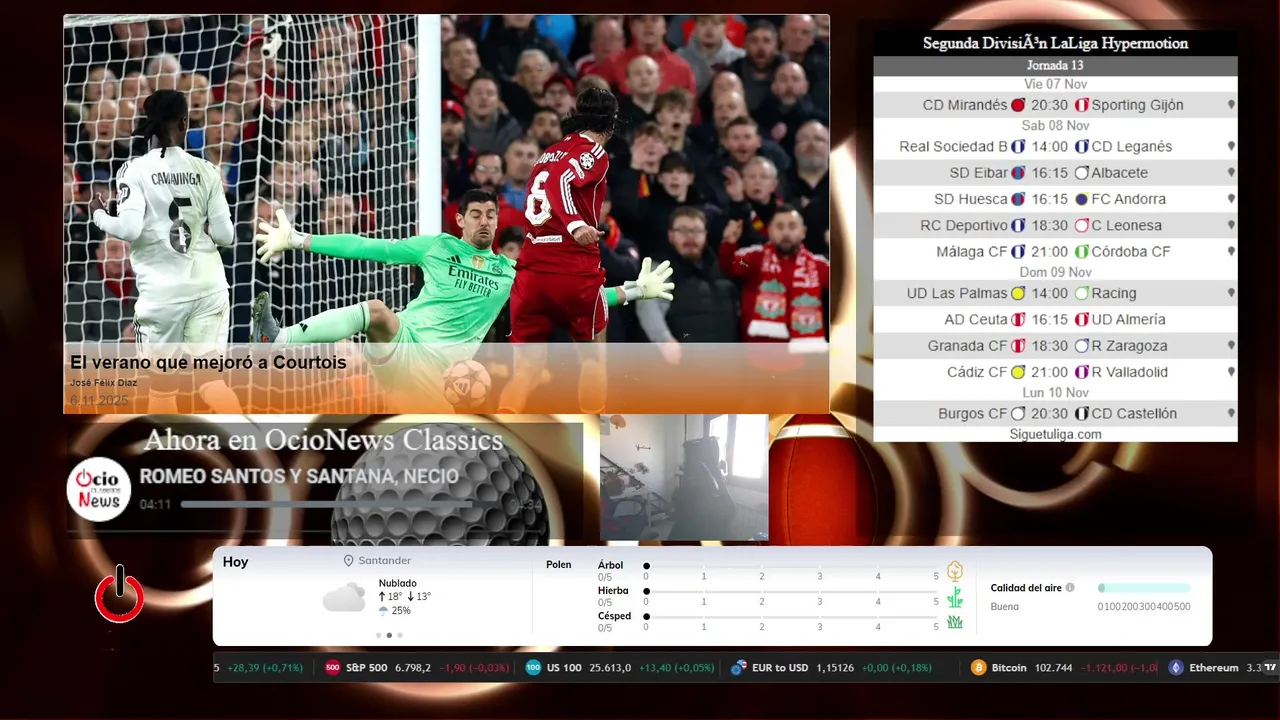Click the 'AD Ceuta' team name

coord(976,320)
